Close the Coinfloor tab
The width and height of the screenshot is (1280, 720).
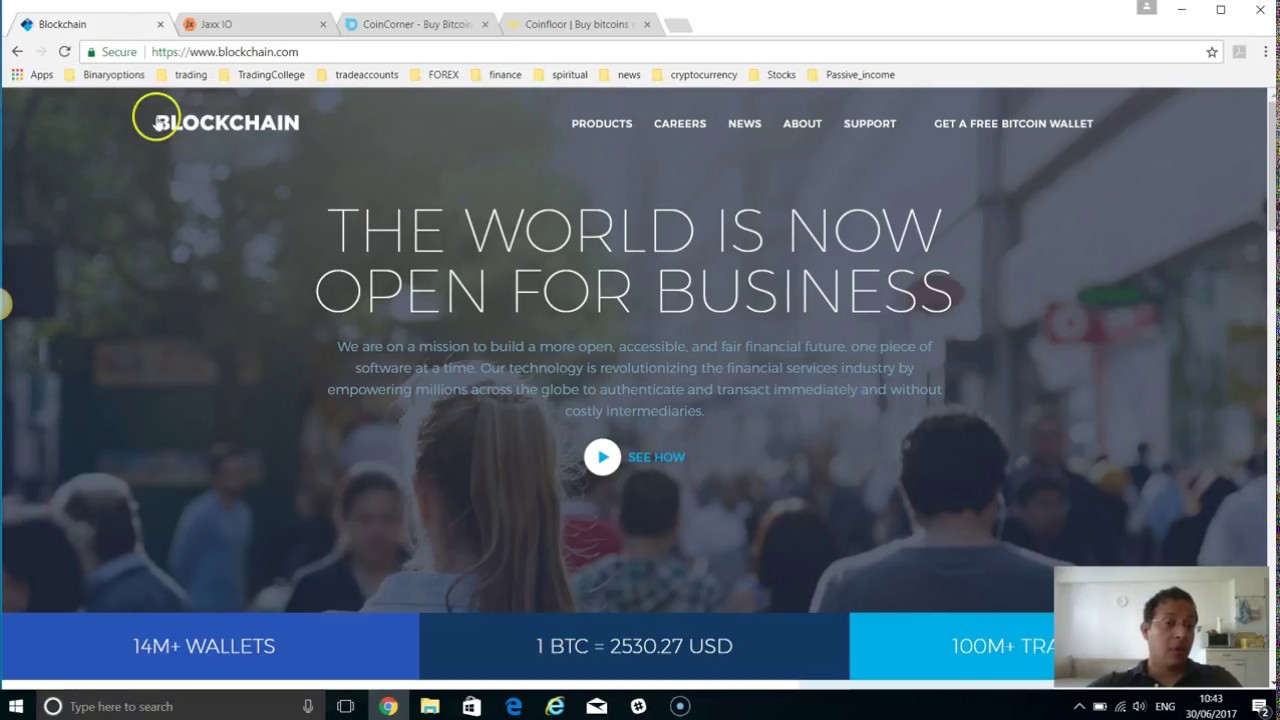[x=647, y=24]
